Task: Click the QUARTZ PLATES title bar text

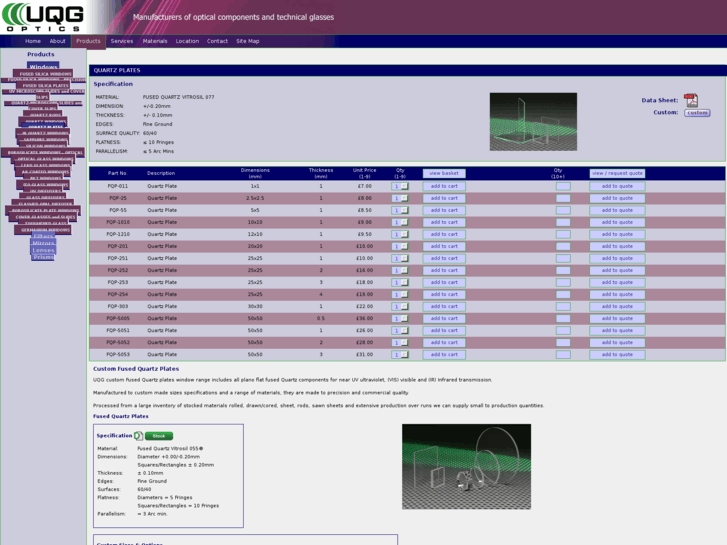Action: coord(117,71)
